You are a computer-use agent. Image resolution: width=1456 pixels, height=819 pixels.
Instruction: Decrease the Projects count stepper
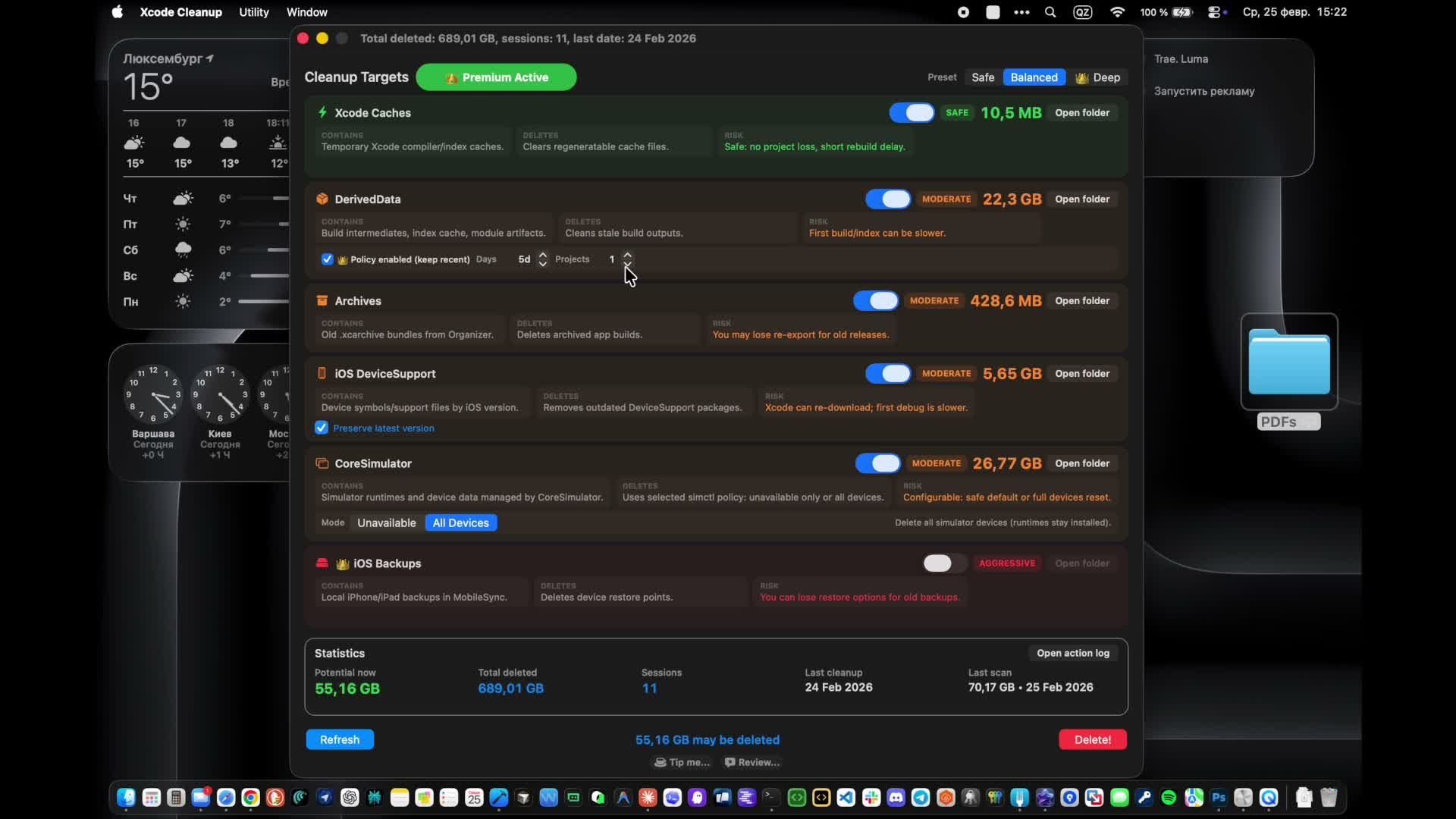tap(629, 264)
